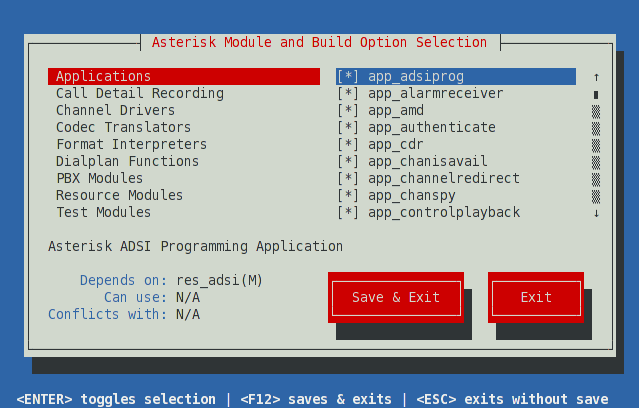The height and width of the screenshot is (408, 639).
Task: Toggle the app_cdr module selection
Action: (348, 145)
